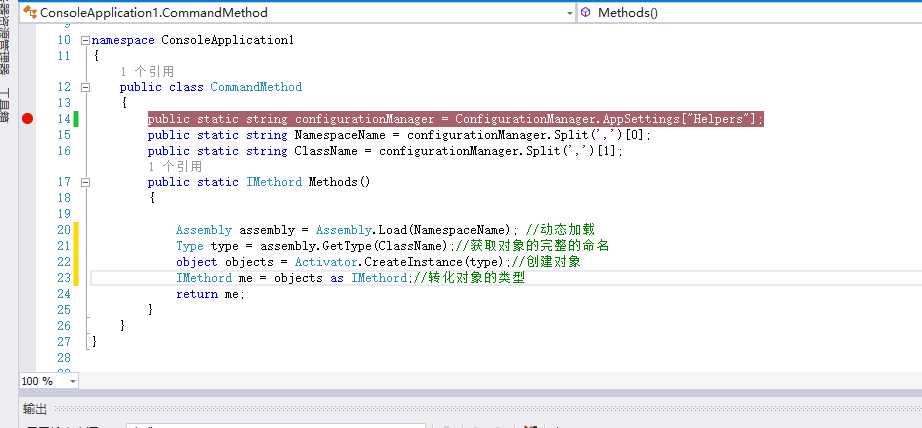Image resolution: width=922 pixels, height=428 pixels.
Task: Click the cube icon beside Methods()
Action: pyautogui.click(x=586, y=12)
